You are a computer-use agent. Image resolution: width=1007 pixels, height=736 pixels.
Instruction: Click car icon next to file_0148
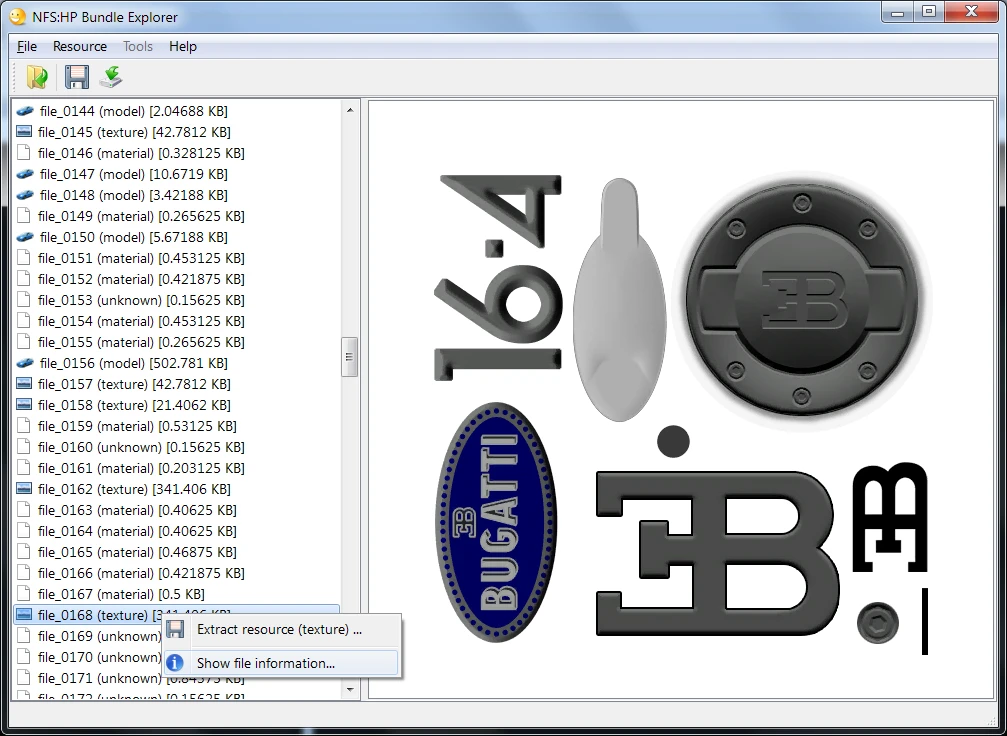tap(24, 195)
